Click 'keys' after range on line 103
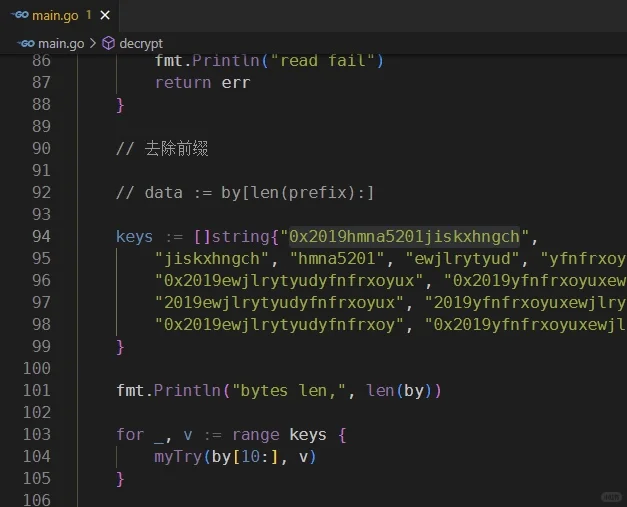Image resolution: width=627 pixels, height=507 pixels. pos(308,435)
